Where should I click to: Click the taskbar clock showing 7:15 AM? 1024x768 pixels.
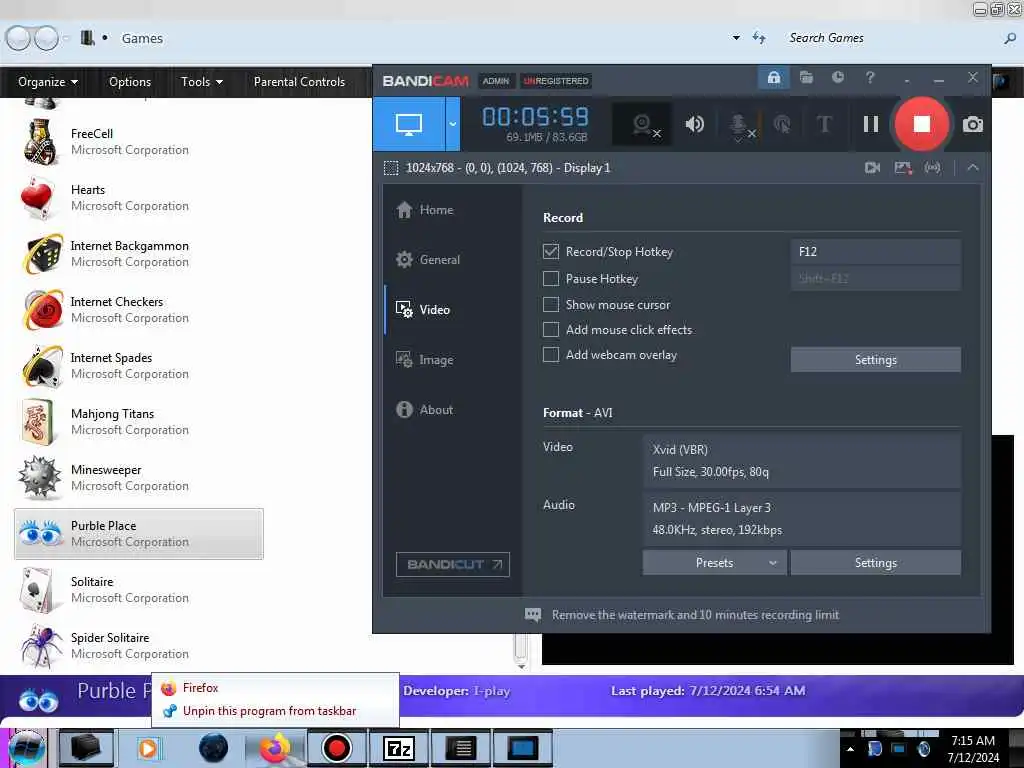coord(972,749)
